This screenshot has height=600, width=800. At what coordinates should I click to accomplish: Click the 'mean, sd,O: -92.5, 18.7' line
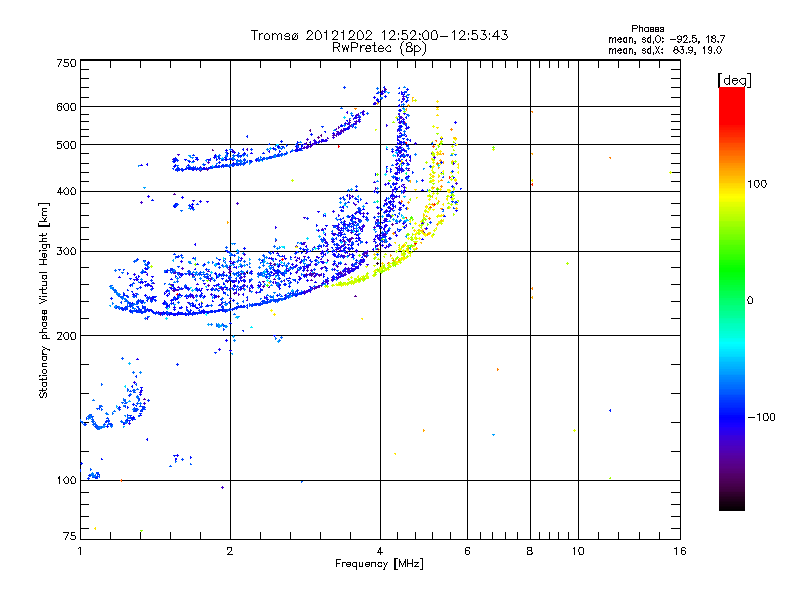pos(666,39)
